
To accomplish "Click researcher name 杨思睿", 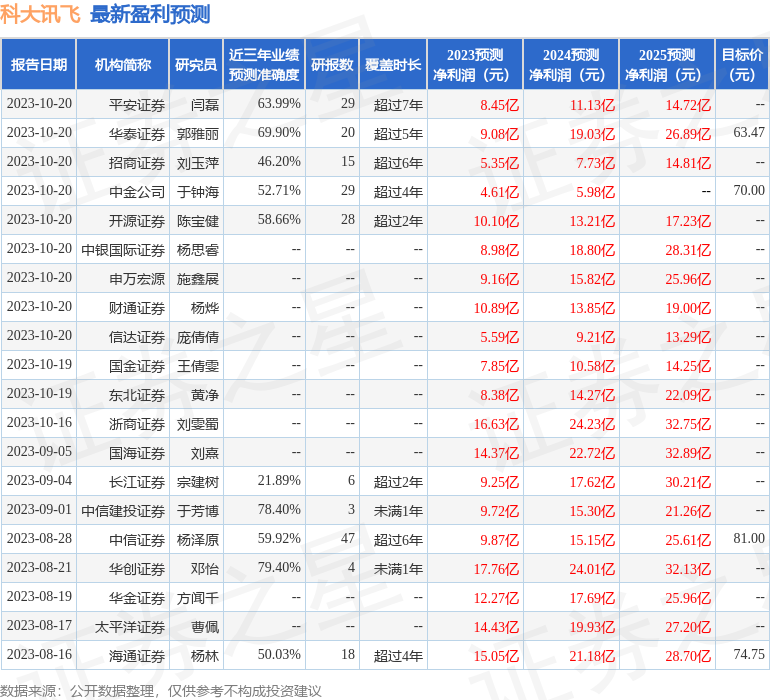I will coord(198,250).
